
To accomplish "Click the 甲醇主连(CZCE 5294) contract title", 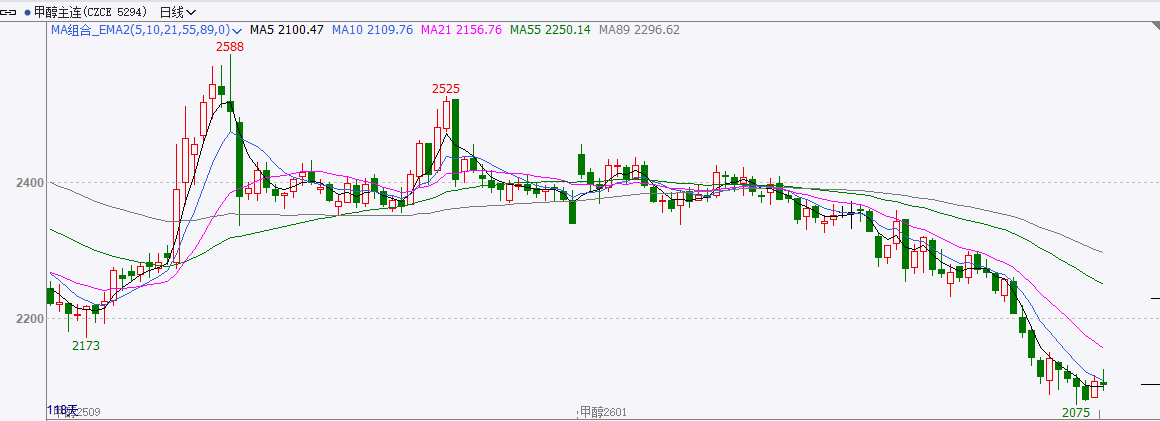I will pyautogui.click(x=91, y=12).
